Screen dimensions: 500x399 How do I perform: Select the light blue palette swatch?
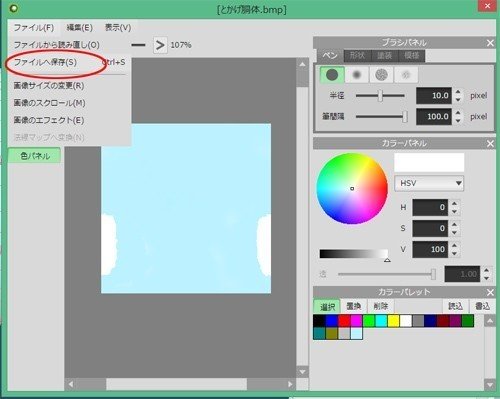pyautogui.click(x=356, y=333)
